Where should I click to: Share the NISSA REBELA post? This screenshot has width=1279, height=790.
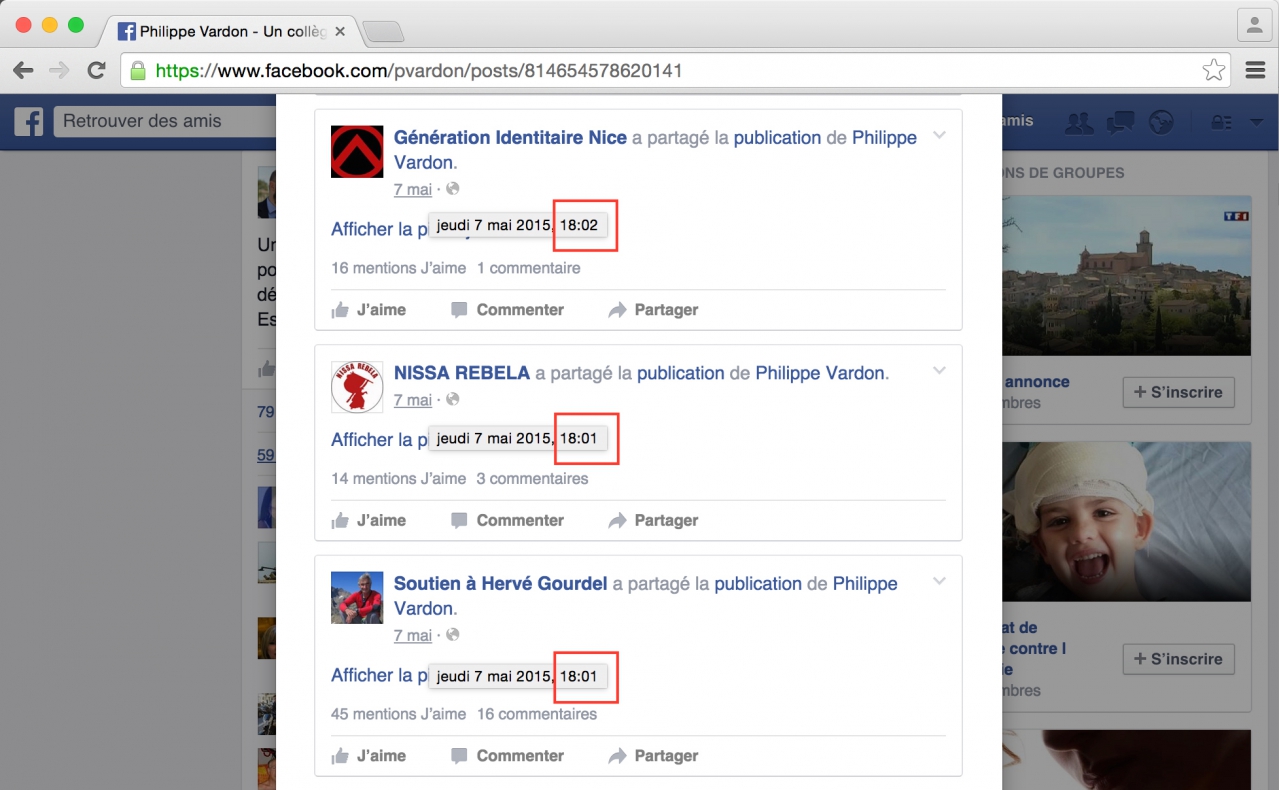(653, 520)
